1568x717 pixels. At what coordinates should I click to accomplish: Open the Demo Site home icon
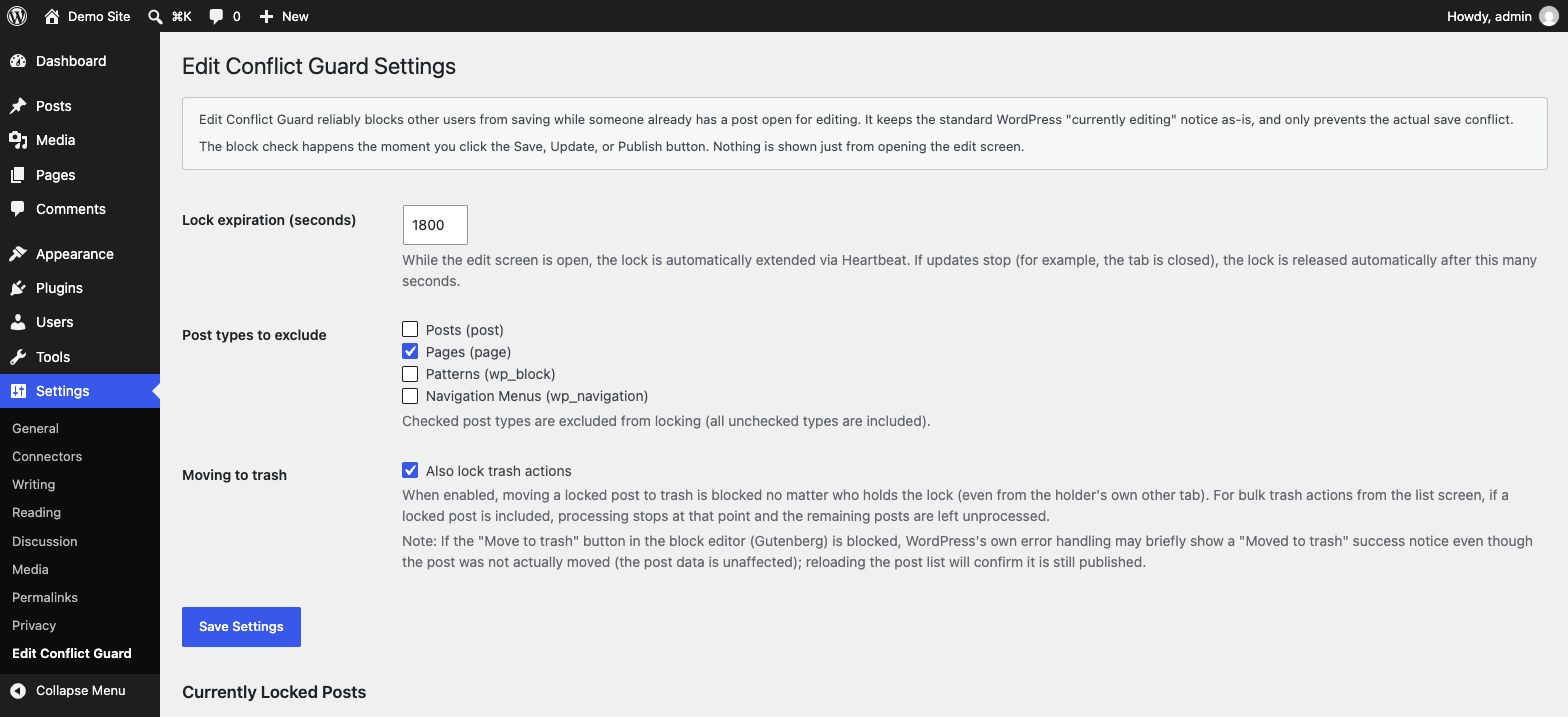[x=52, y=16]
